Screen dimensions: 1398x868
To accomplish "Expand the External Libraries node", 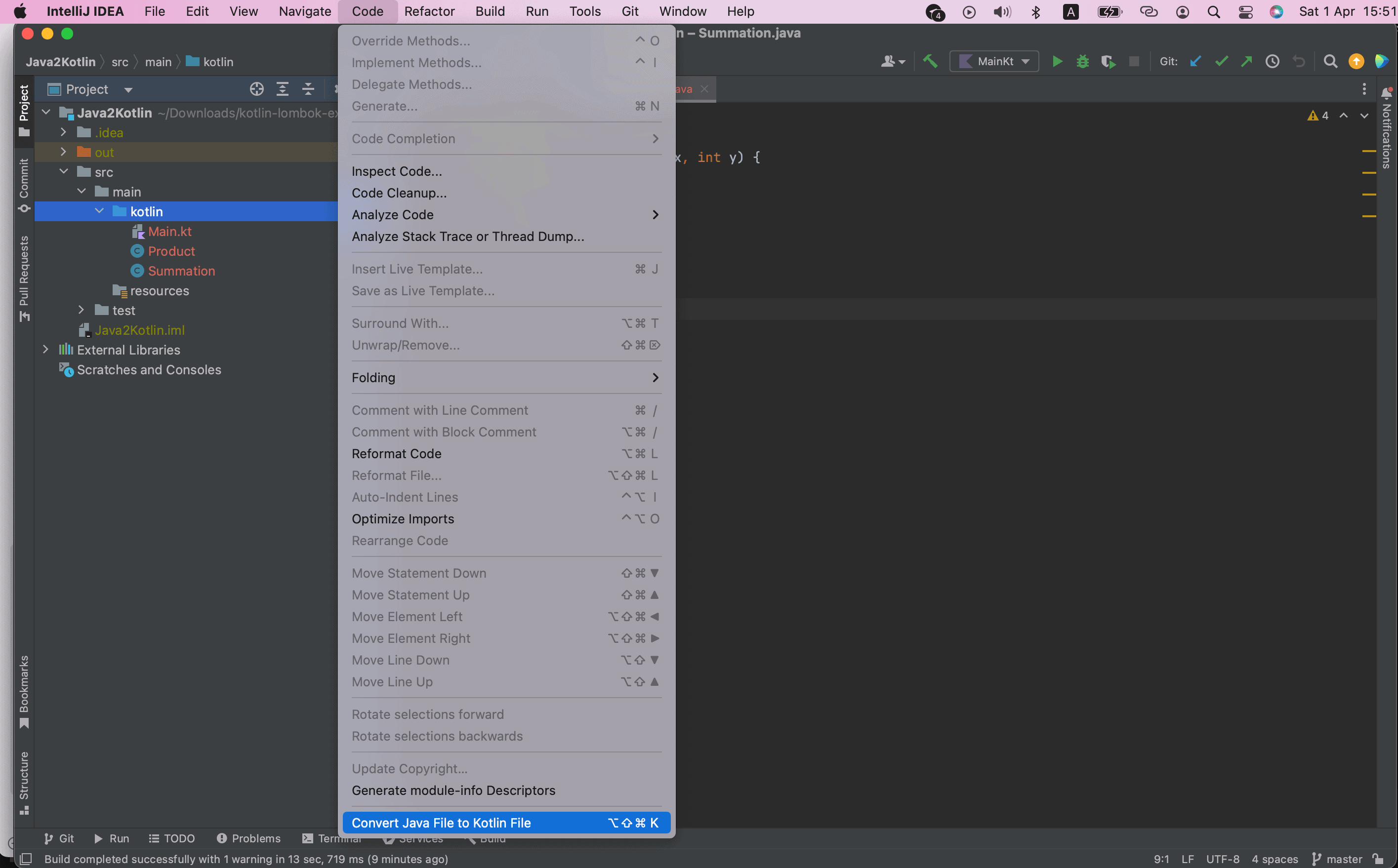I will point(45,350).
